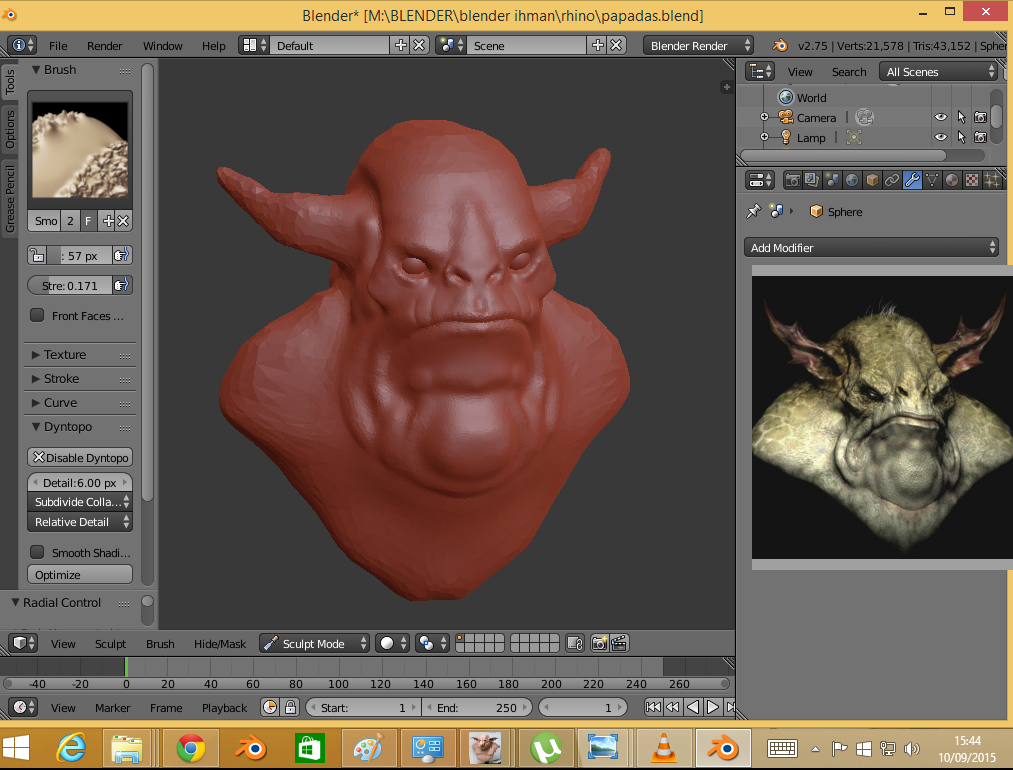Screen dimensions: 1013x770
Task: Select the Material properties tab icon
Action: pos(951,180)
